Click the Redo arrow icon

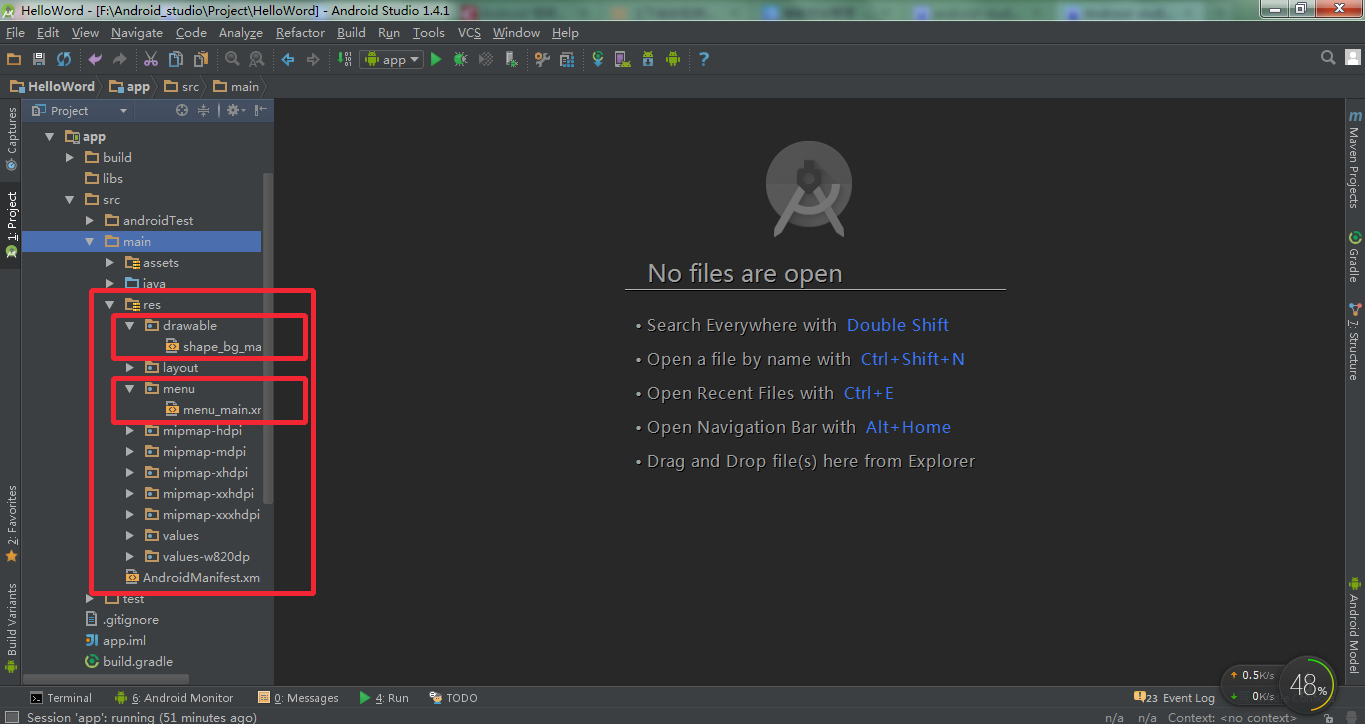pyautogui.click(x=120, y=59)
